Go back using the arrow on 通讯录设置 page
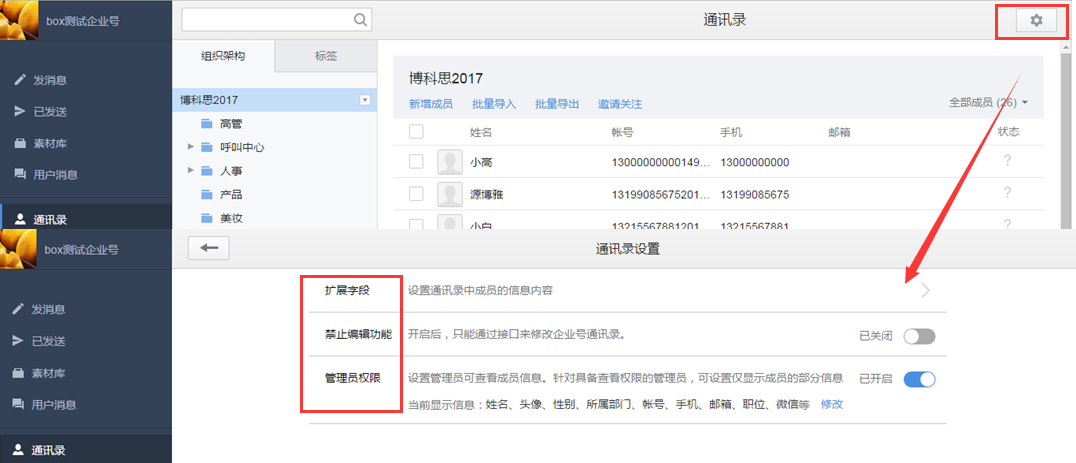Image resolution: width=1076 pixels, height=463 pixels. [x=209, y=248]
